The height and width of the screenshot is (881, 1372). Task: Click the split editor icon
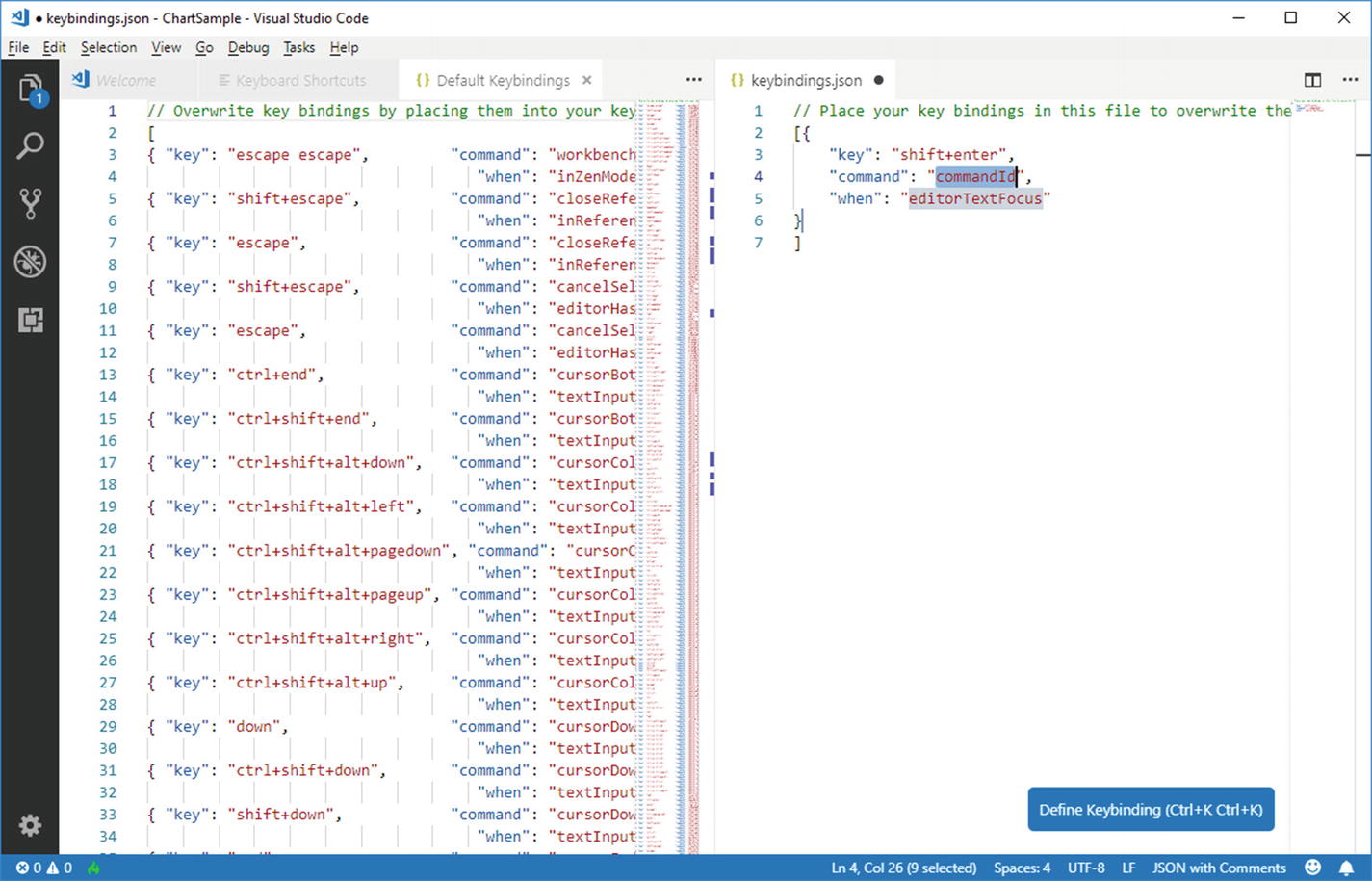pos(1312,80)
